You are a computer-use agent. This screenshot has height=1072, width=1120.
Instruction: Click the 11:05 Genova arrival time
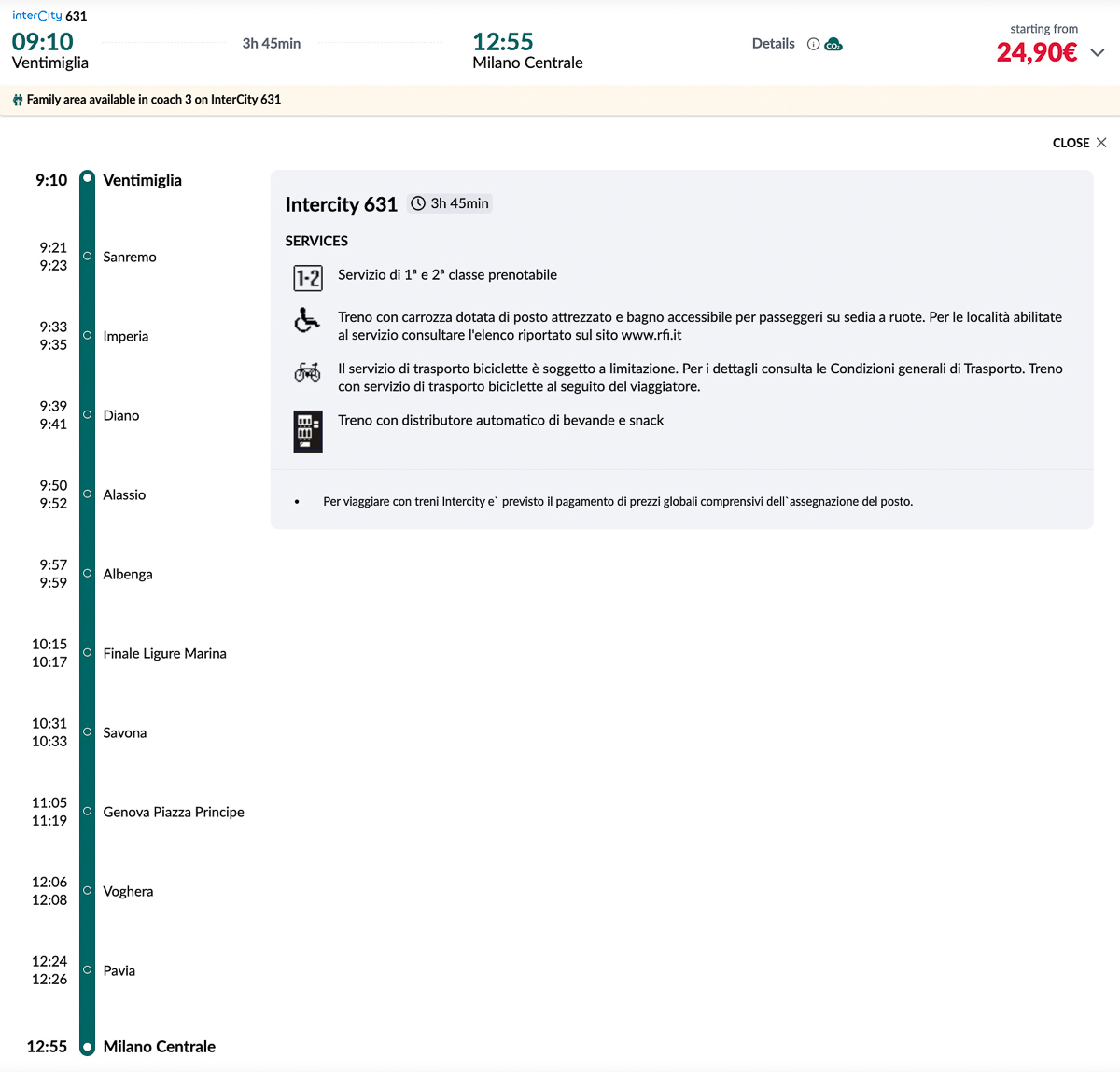pos(49,803)
